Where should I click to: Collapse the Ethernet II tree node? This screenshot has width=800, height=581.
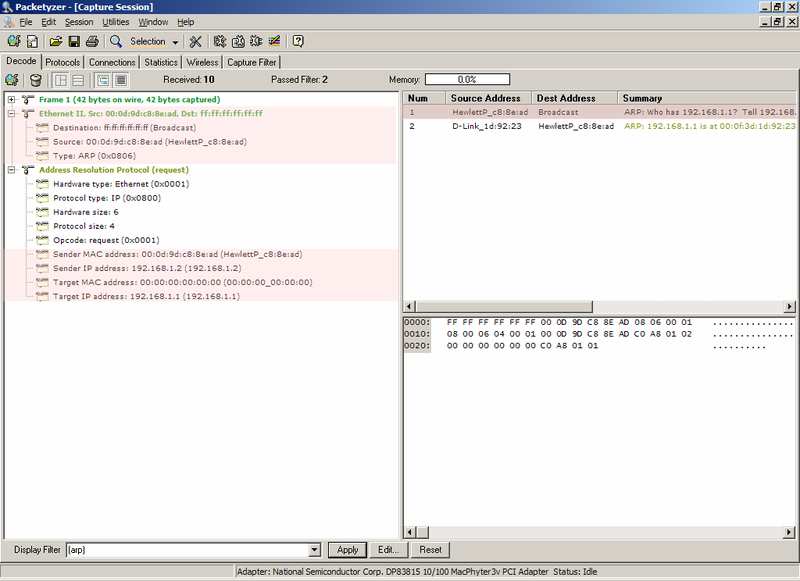click(x=11, y=113)
